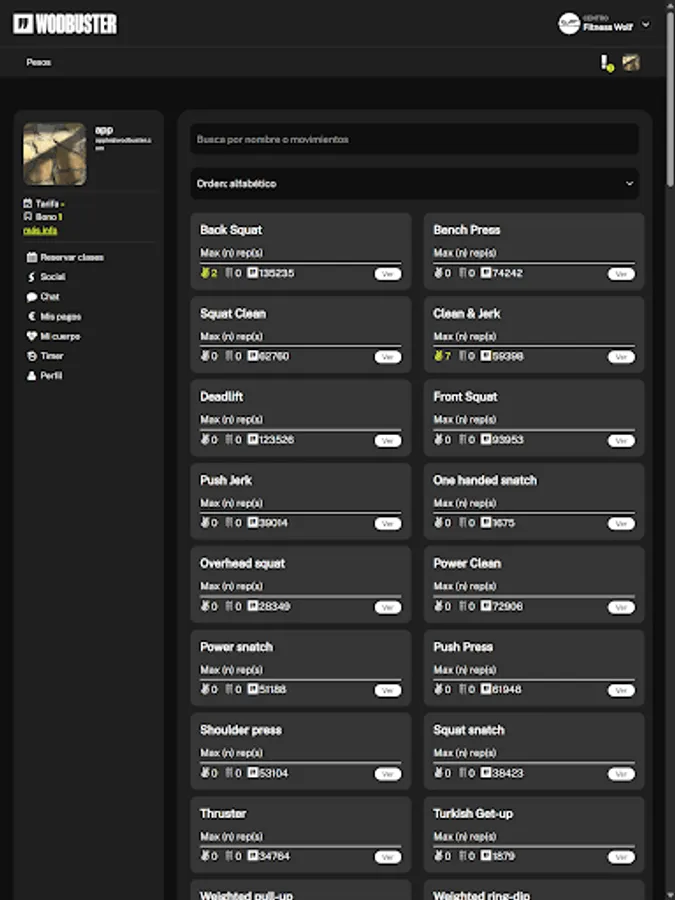
Task: Expand the Fitness Wolf centro chevron
Action: (x=647, y=23)
